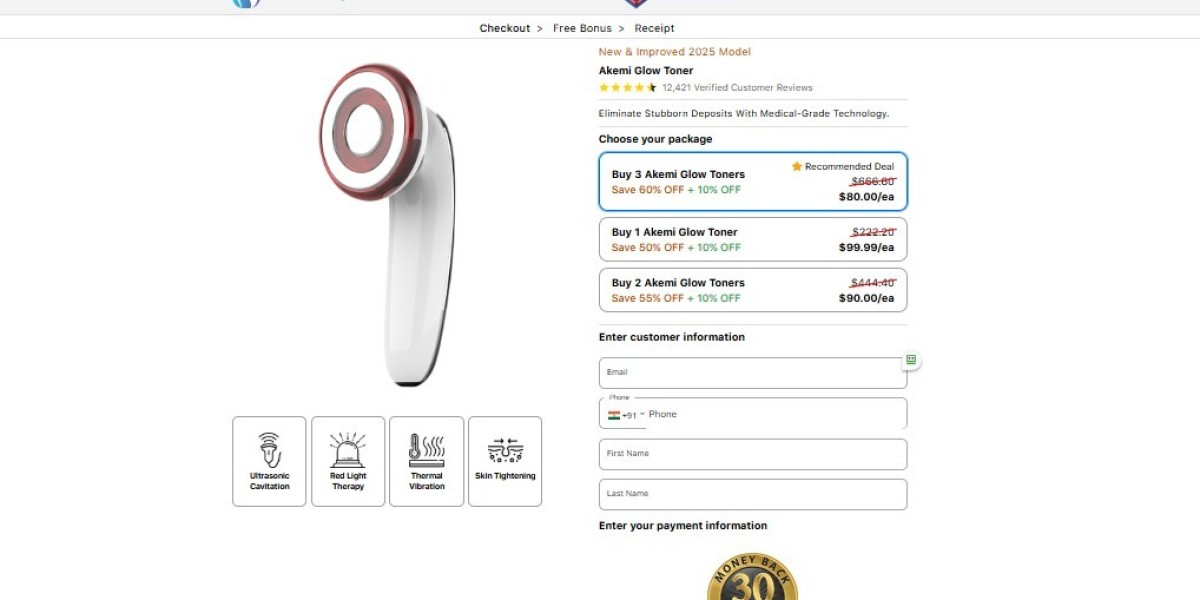
Task: Click the Money Back 30 badge
Action: 753,578
